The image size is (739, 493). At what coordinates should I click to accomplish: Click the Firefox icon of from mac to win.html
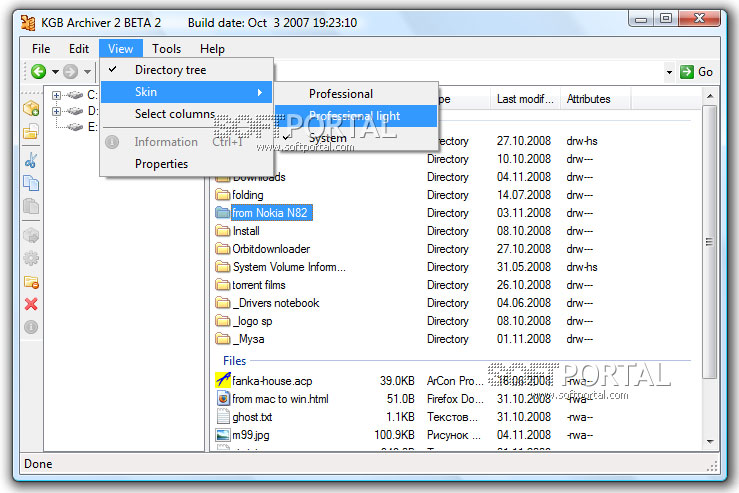(223, 398)
